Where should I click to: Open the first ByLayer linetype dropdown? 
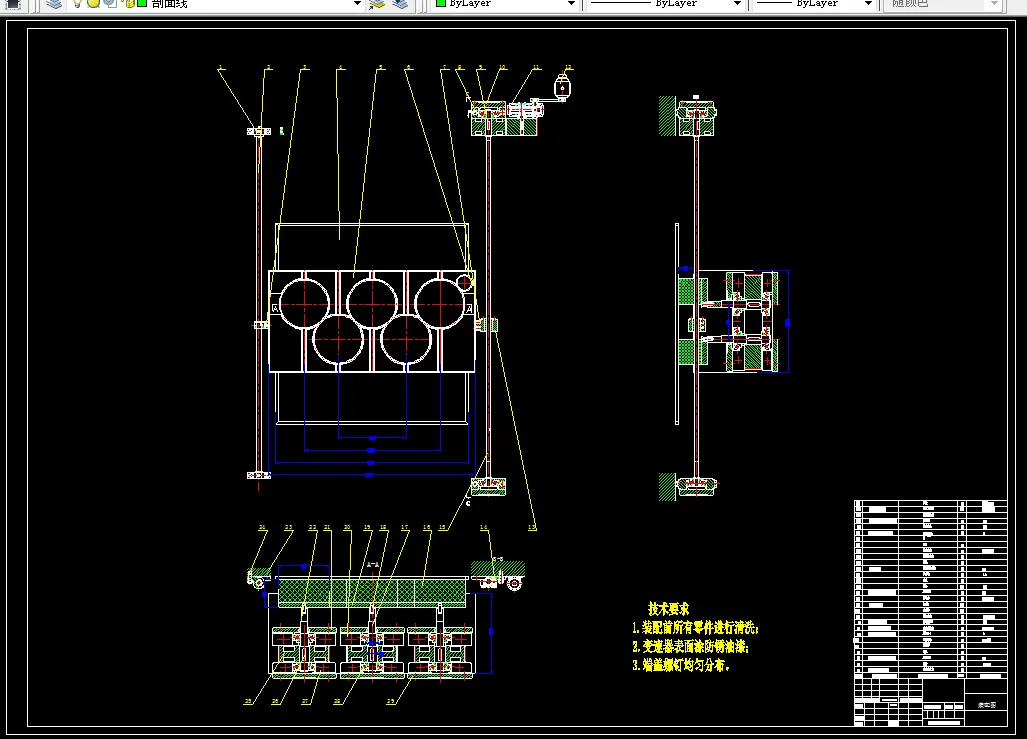pos(737,4)
